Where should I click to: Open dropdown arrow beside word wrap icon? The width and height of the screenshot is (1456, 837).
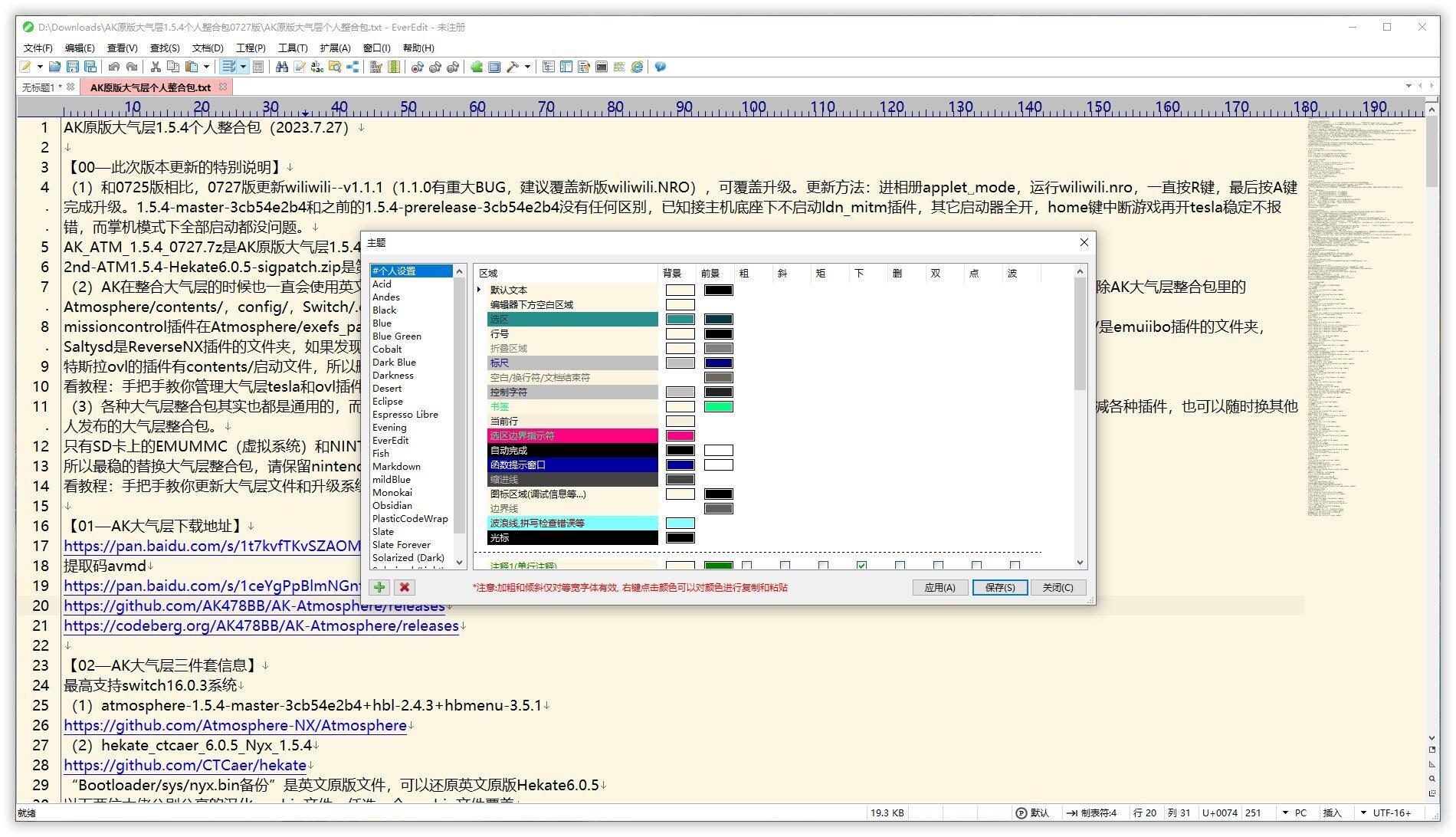pyautogui.click(x=243, y=67)
